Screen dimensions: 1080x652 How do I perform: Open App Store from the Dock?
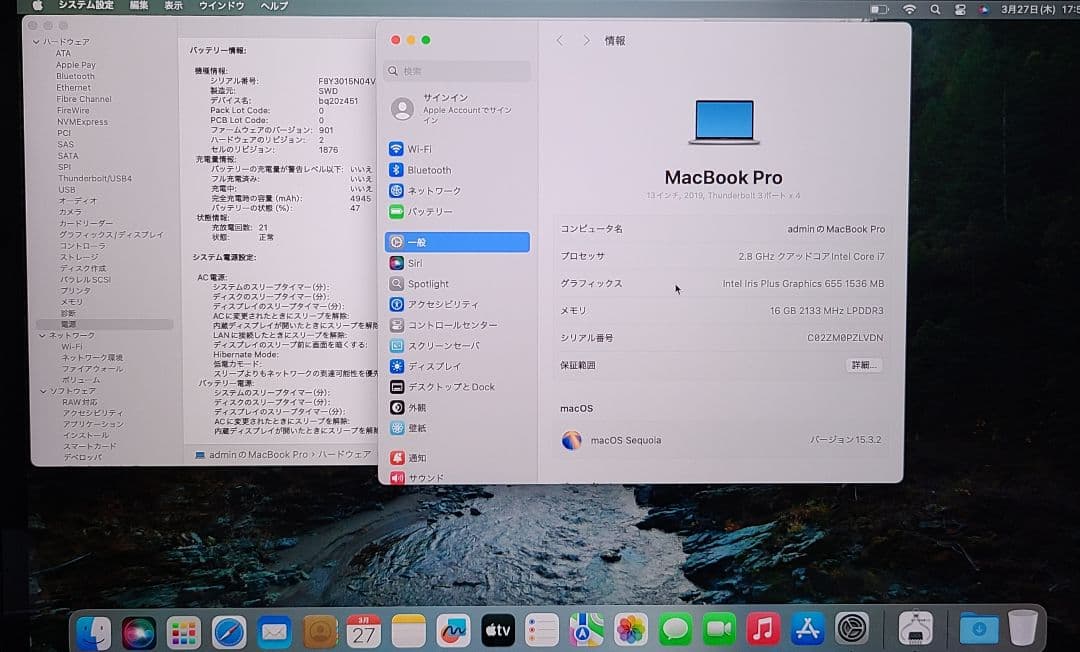(807, 631)
